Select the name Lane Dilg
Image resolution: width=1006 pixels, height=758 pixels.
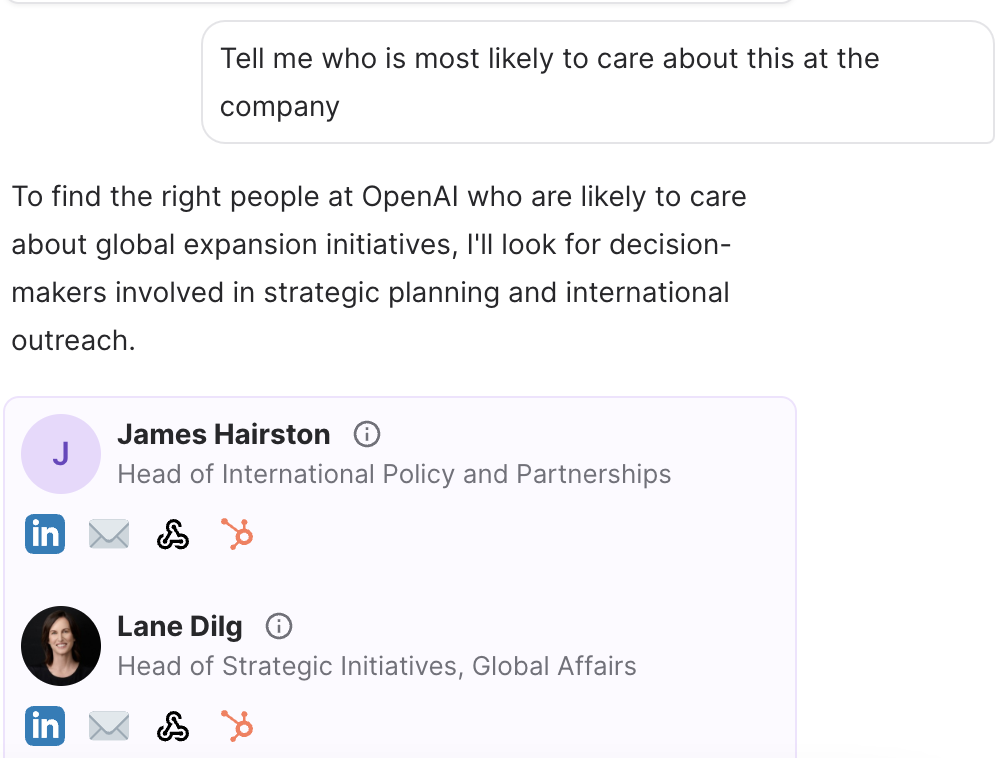(x=180, y=626)
